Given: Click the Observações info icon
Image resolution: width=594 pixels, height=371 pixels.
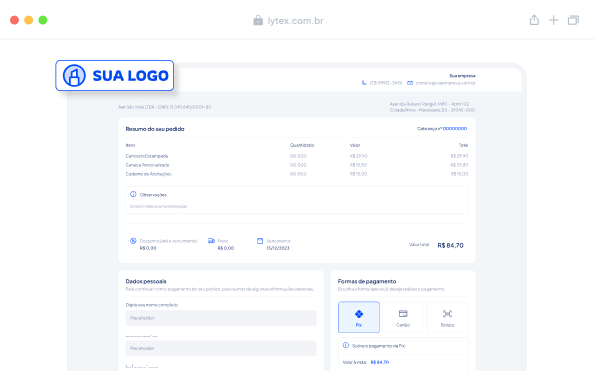Looking at the screenshot, I should pyautogui.click(x=133, y=194).
